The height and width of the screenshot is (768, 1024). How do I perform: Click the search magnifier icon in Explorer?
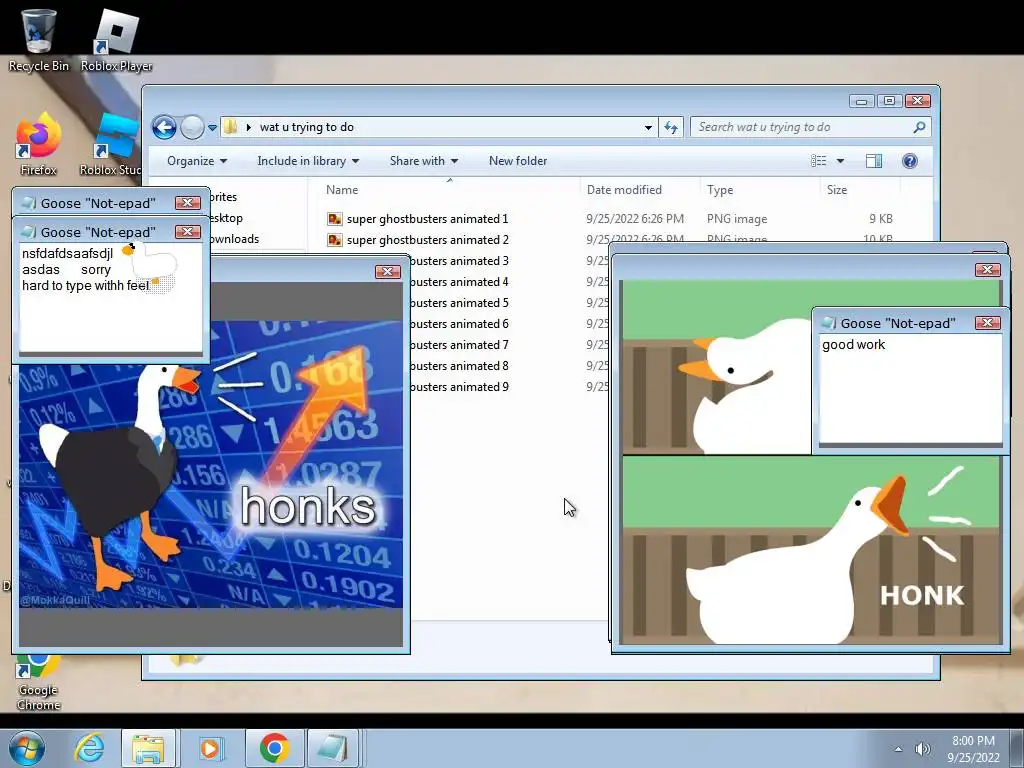click(x=919, y=127)
